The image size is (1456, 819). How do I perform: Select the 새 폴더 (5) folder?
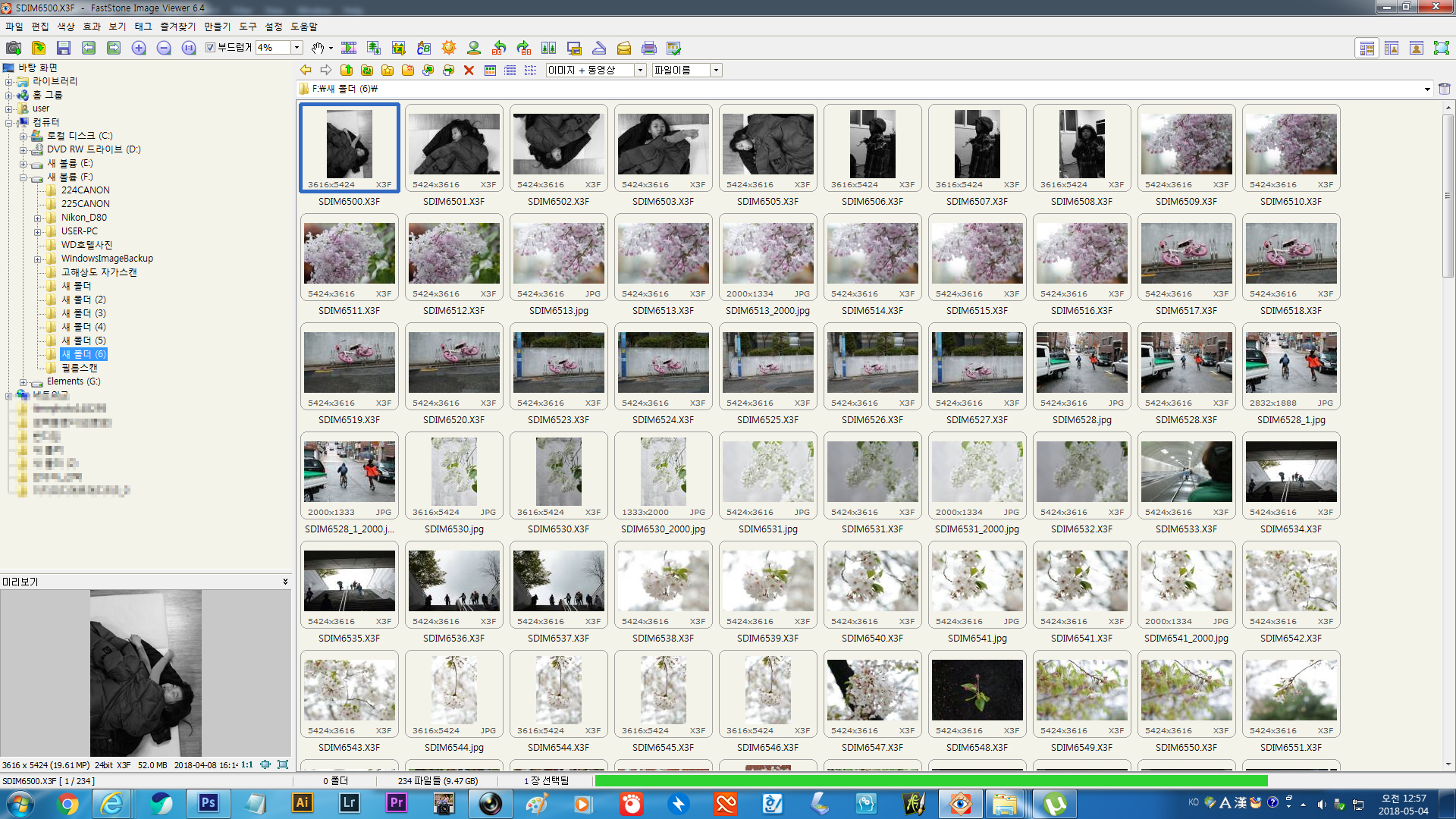[83, 340]
